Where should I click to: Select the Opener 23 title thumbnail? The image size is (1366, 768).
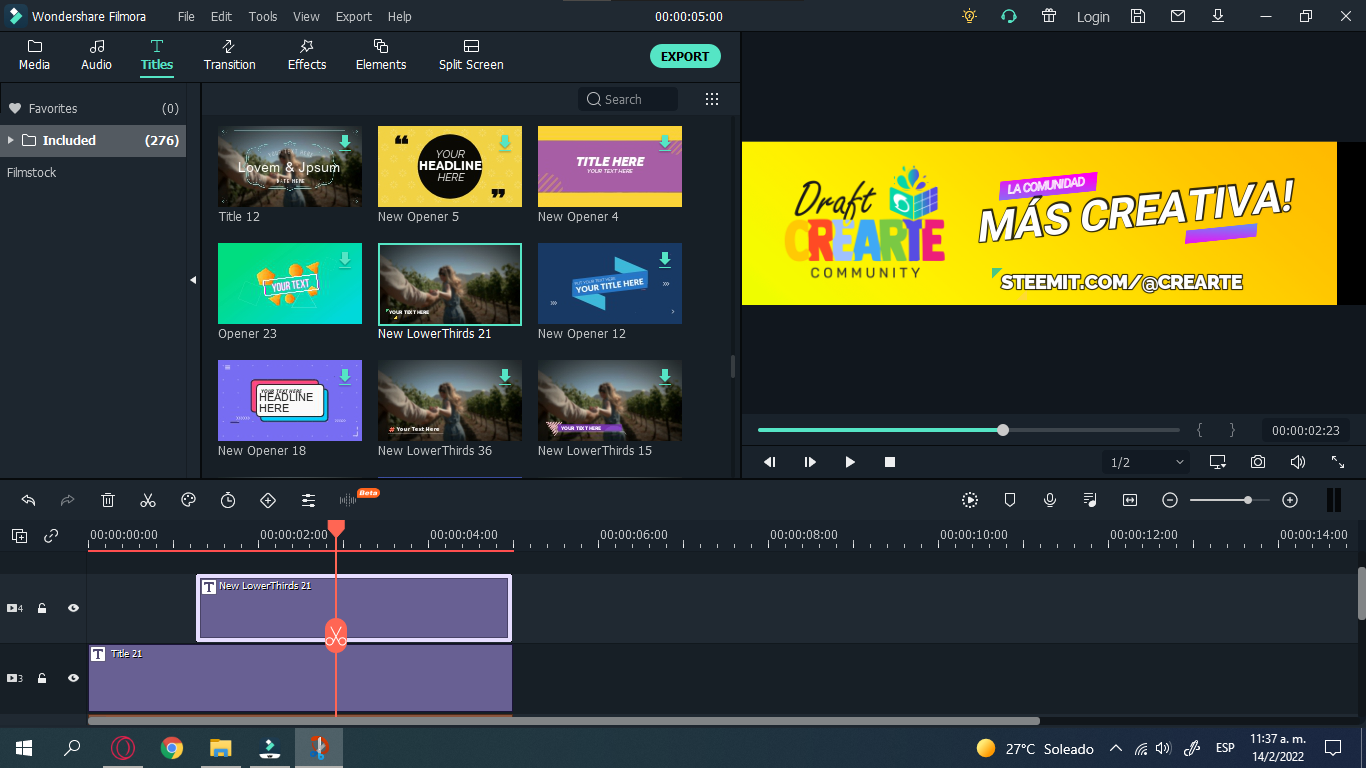(x=290, y=283)
